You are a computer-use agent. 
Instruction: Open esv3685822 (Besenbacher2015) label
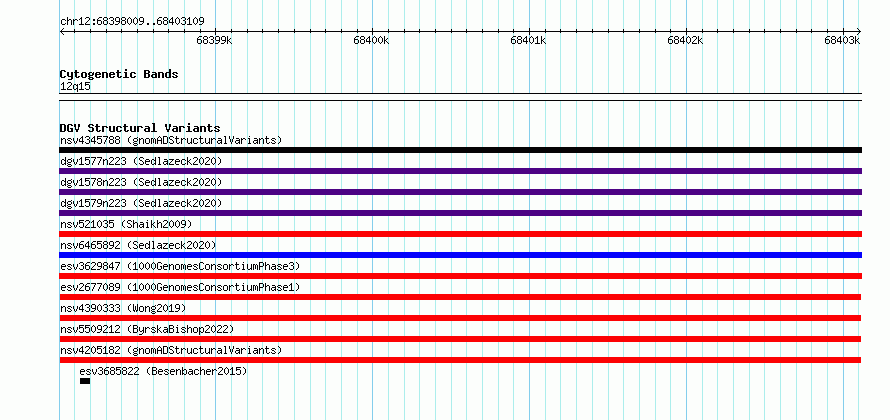163,371
